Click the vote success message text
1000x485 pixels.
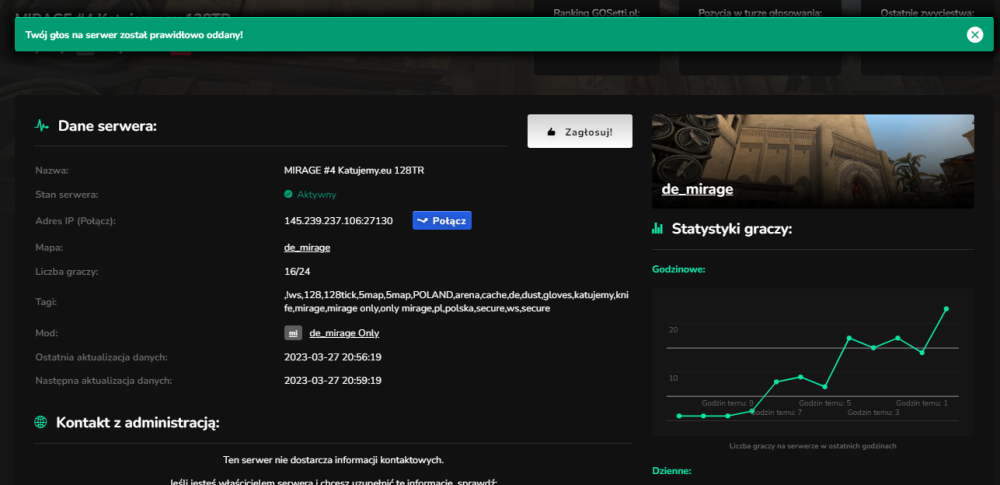pyautogui.click(x=134, y=34)
